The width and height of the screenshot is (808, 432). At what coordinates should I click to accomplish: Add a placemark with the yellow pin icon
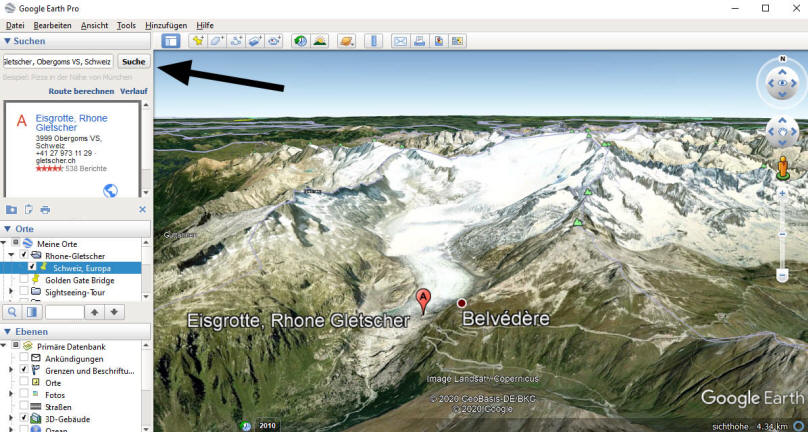pyautogui.click(x=197, y=41)
